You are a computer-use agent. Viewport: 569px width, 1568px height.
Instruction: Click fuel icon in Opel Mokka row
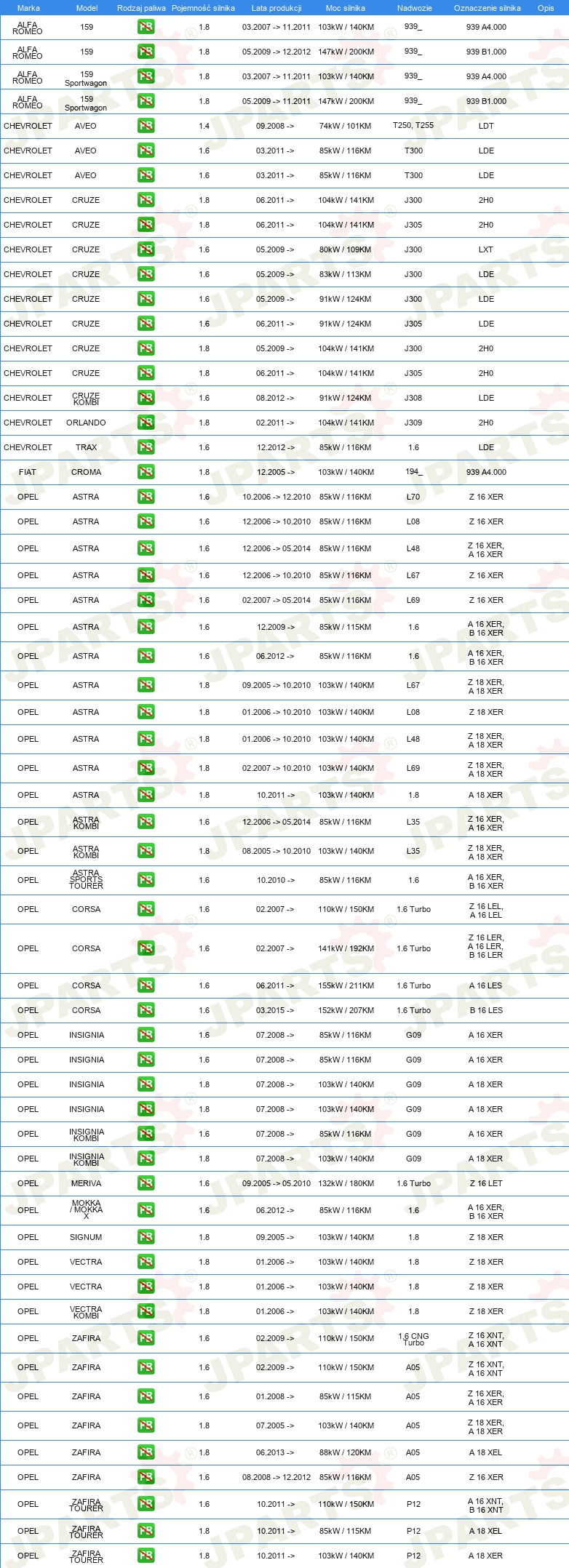(x=146, y=1210)
